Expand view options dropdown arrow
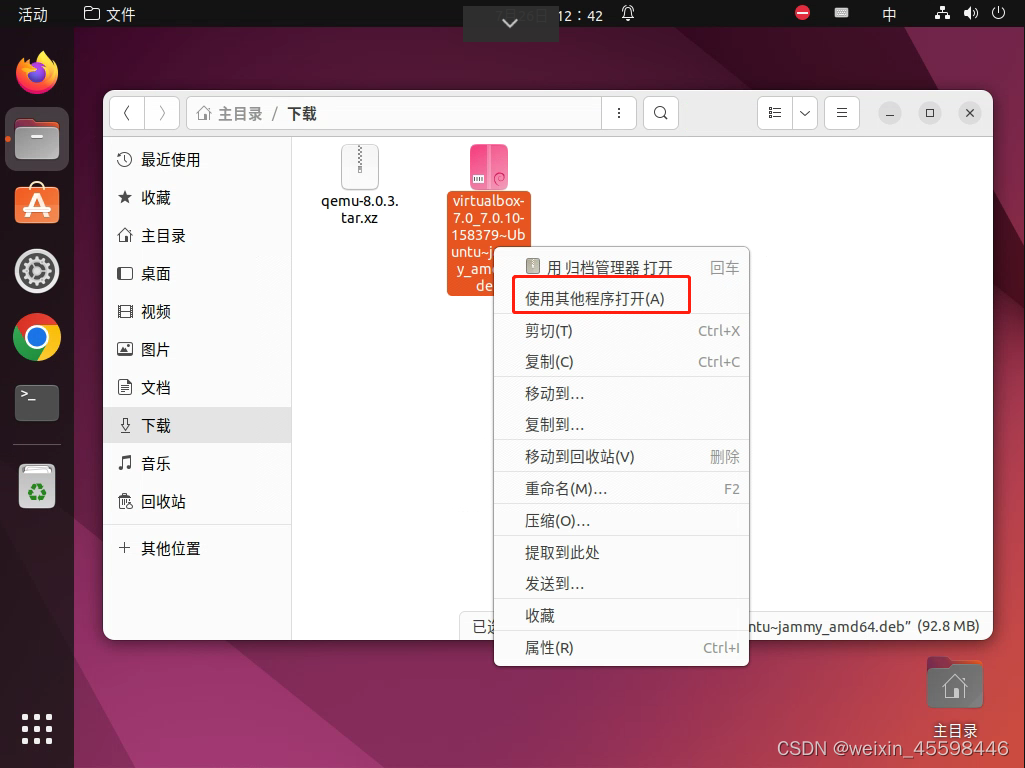Image resolution: width=1025 pixels, height=768 pixels. click(x=805, y=113)
